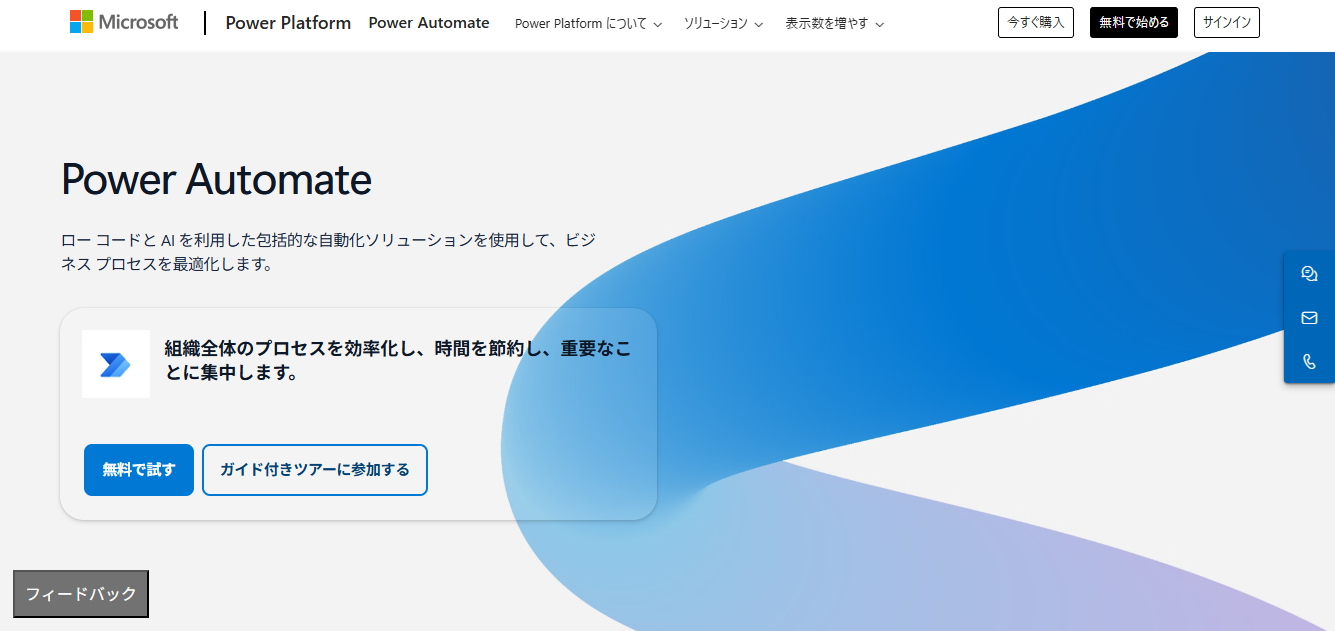The width and height of the screenshot is (1335, 631).
Task: Expand the 表示数を増やす dropdown
Action: (835, 23)
